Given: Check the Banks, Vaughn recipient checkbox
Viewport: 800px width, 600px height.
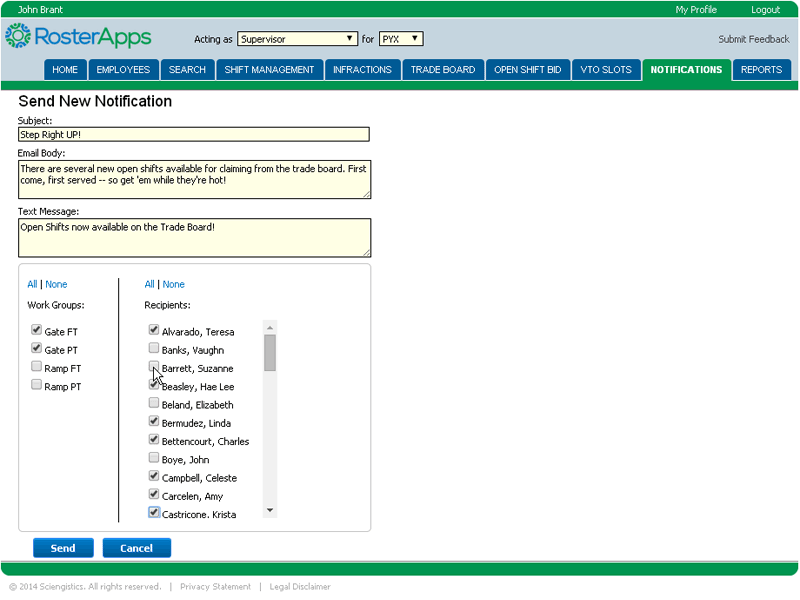Looking at the screenshot, I should point(154,349).
